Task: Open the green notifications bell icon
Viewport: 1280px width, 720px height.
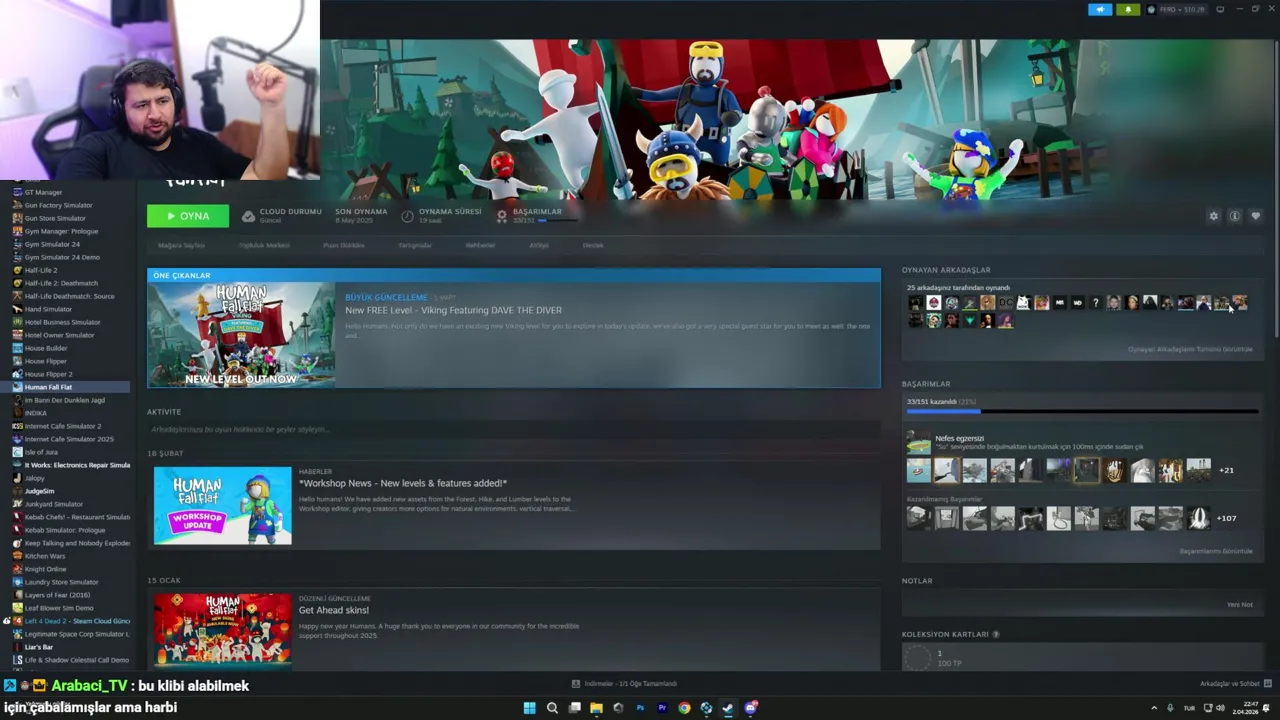Action: tap(1128, 10)
